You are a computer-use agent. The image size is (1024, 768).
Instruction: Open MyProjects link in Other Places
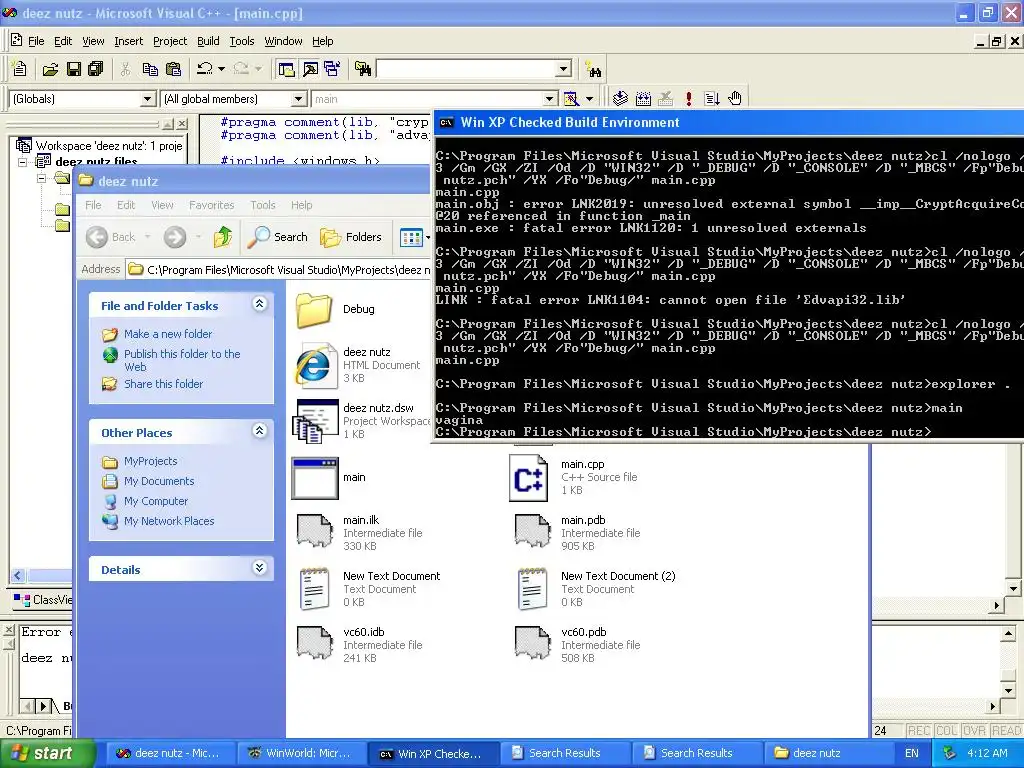(150, 461)
